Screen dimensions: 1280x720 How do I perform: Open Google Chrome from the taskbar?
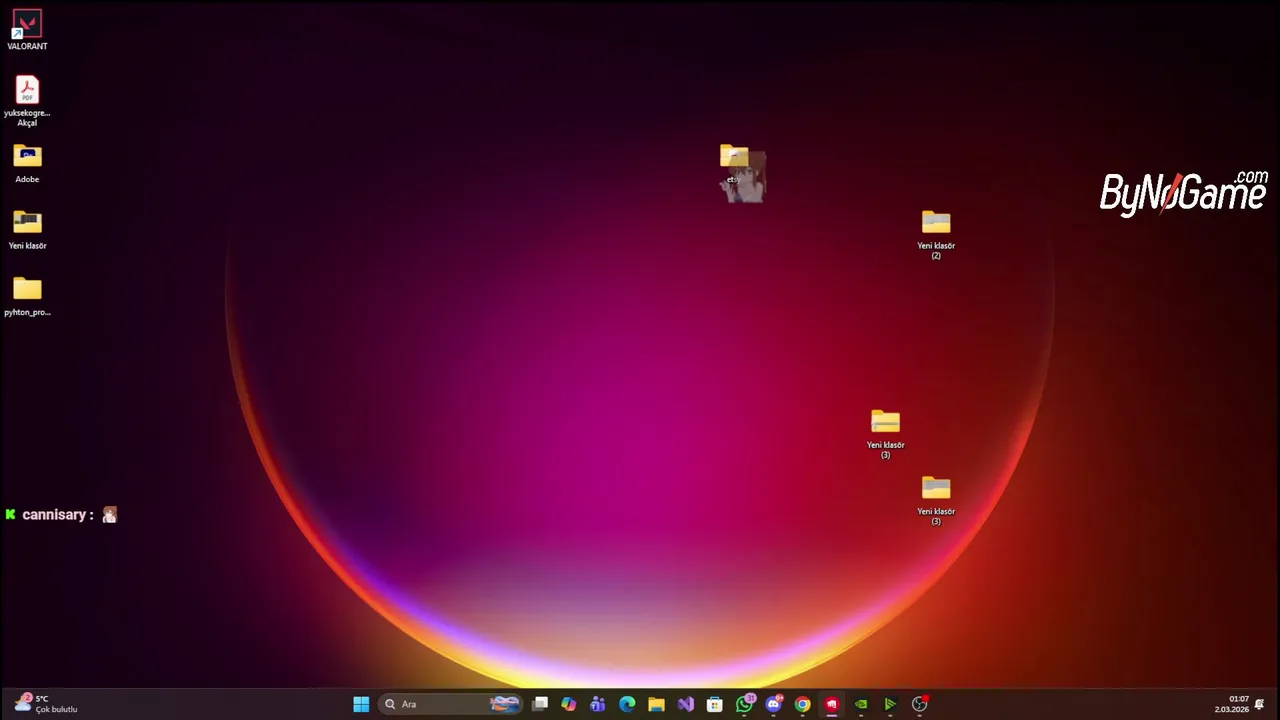coord(802,704)
